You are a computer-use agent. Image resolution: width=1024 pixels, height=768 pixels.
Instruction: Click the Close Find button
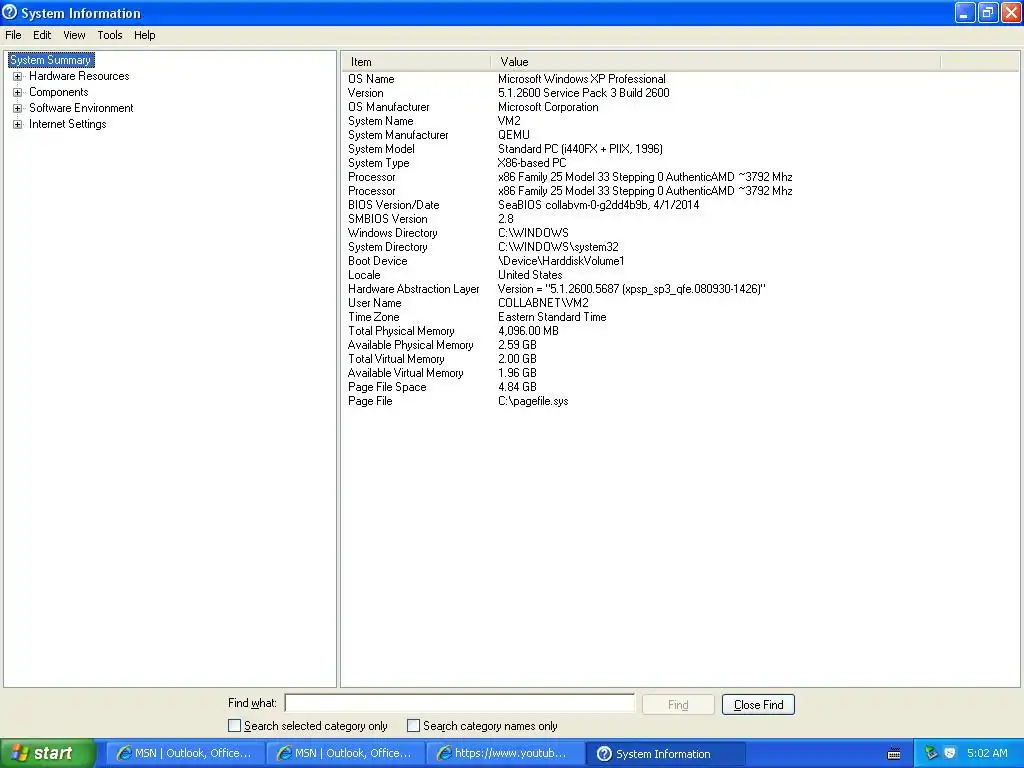[x=758, y=705]
